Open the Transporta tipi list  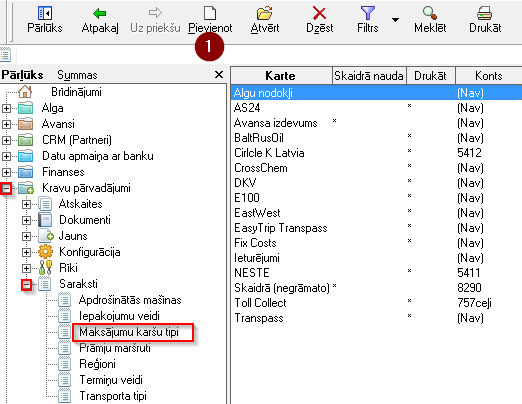pos(113,396)
